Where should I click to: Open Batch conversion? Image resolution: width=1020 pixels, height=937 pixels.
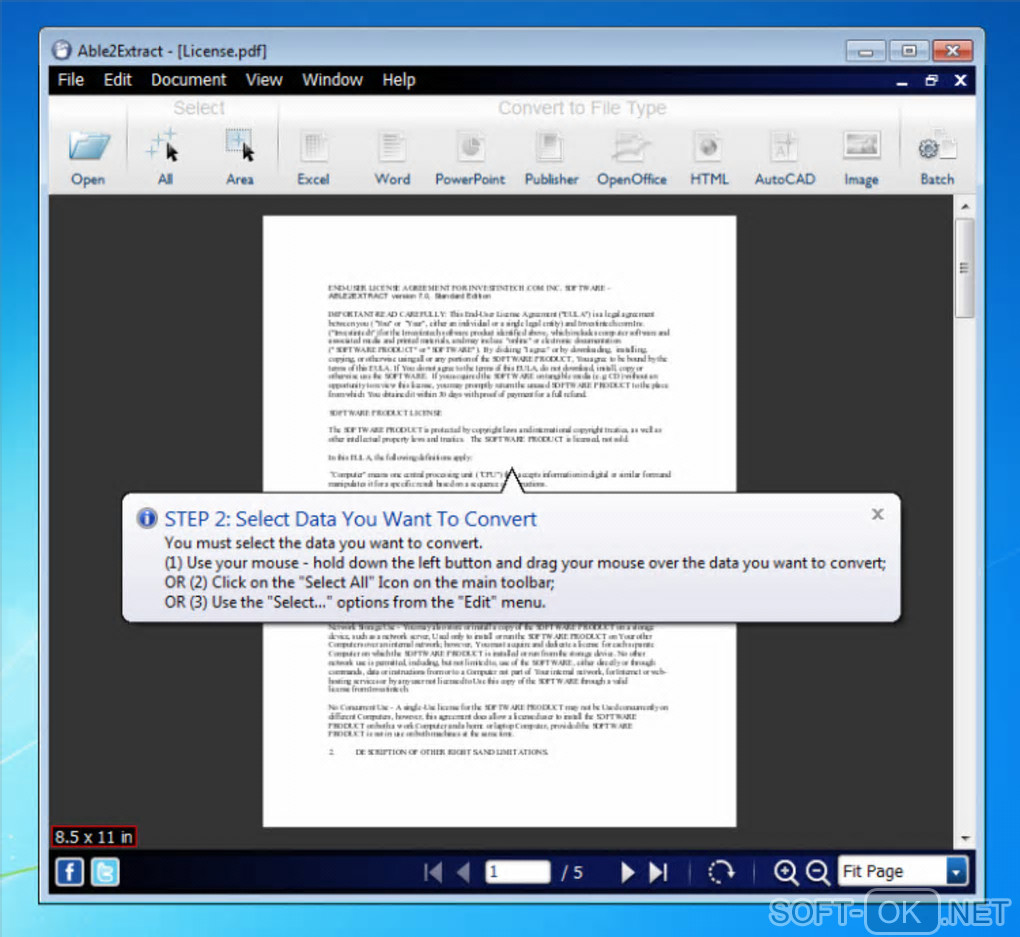click(937, 158)
